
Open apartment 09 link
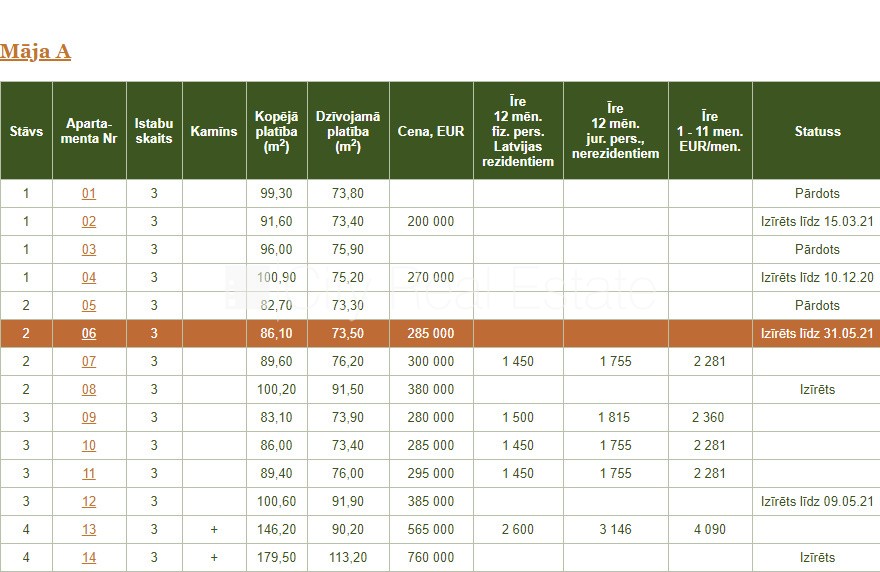(89, 418)
